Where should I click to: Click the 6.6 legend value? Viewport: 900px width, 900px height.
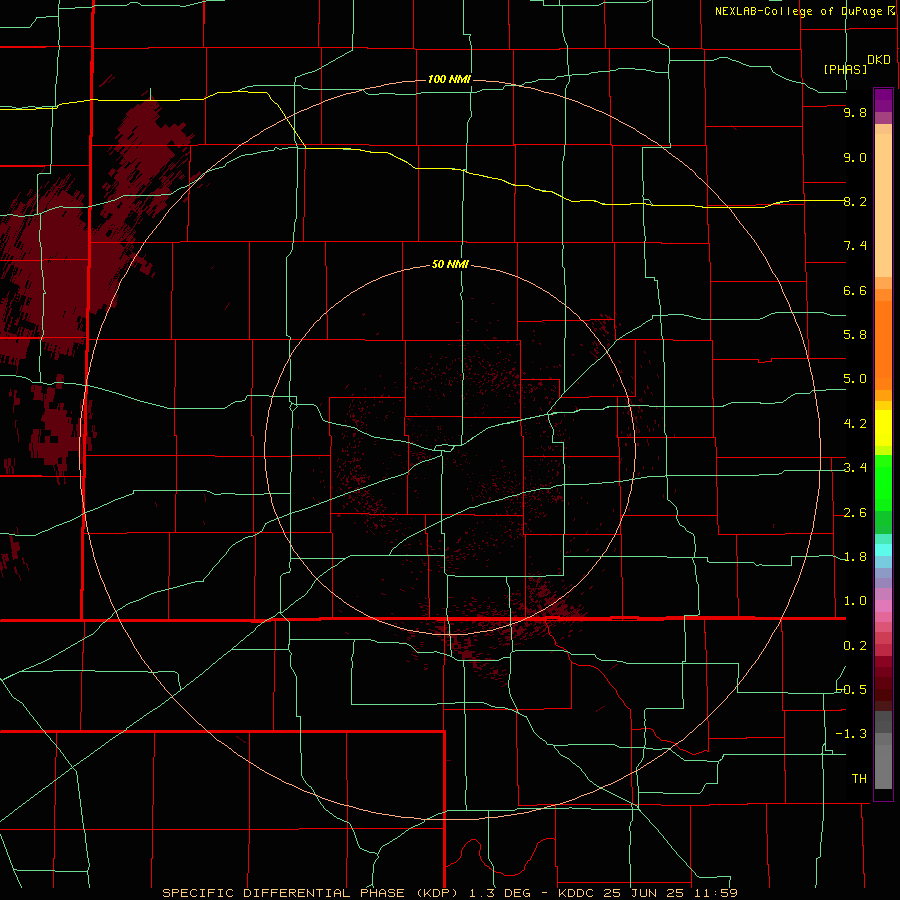point(855,290)
